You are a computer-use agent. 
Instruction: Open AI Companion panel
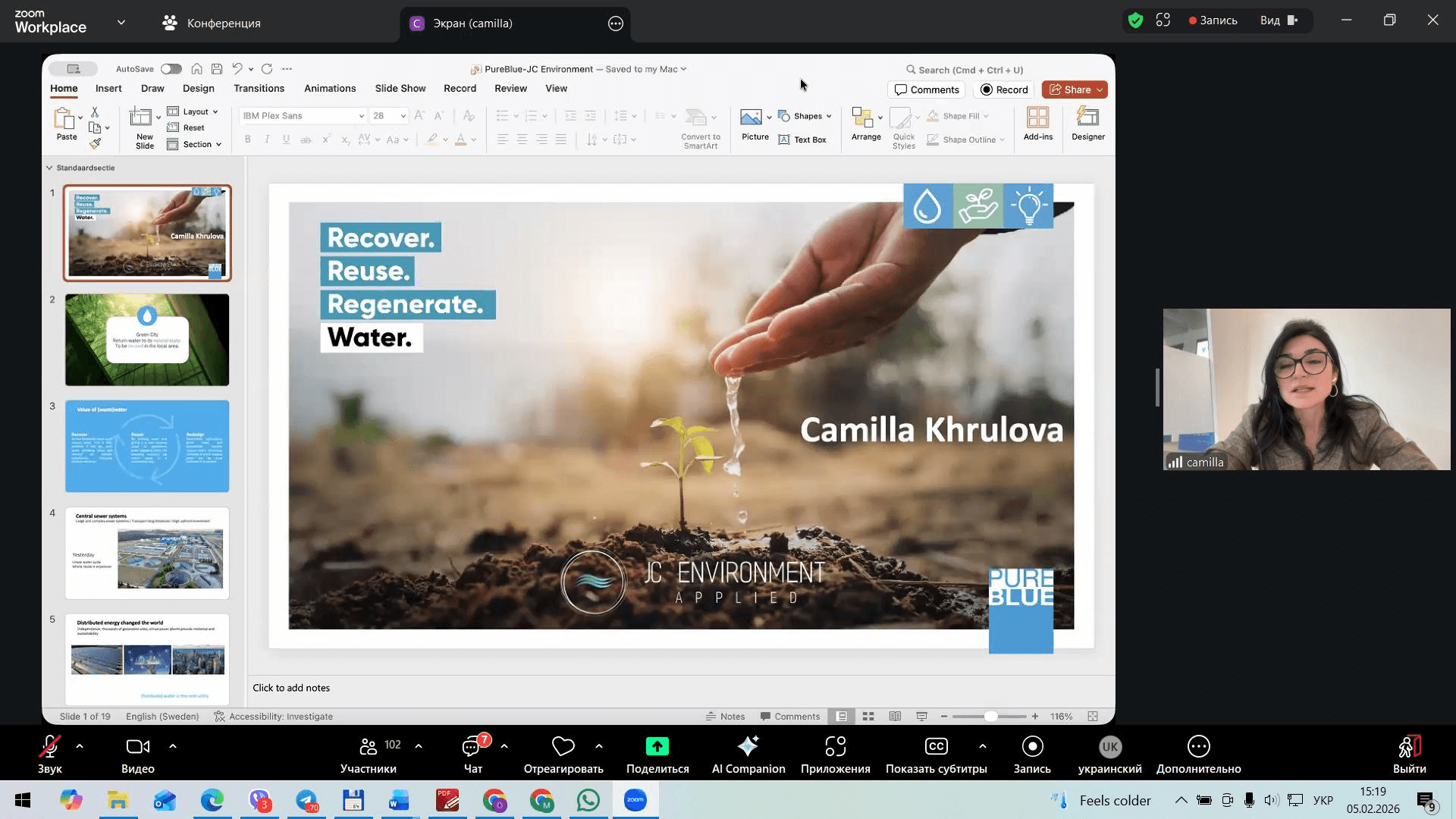(748, 747)
